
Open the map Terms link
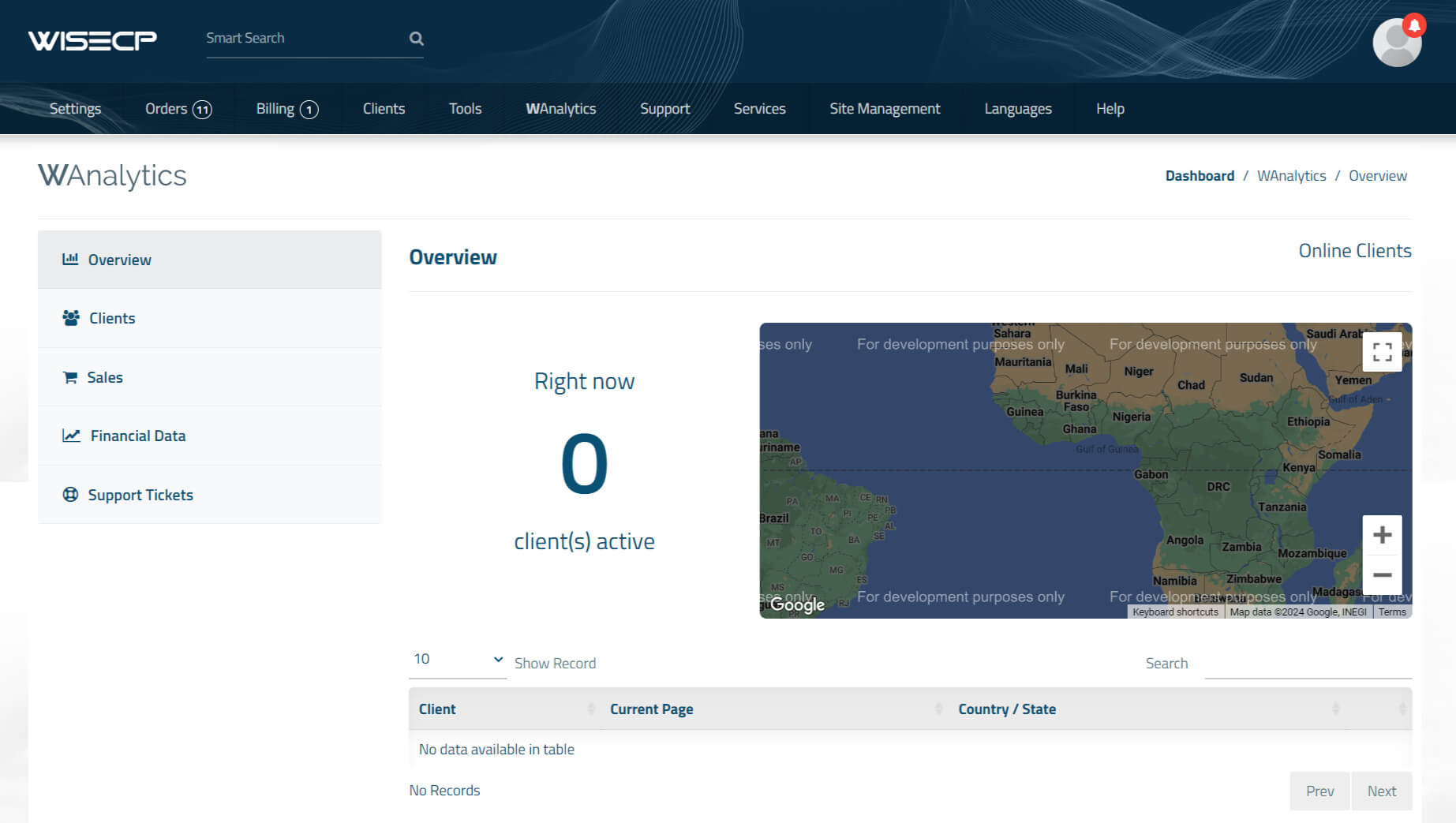pos(1392,612)
